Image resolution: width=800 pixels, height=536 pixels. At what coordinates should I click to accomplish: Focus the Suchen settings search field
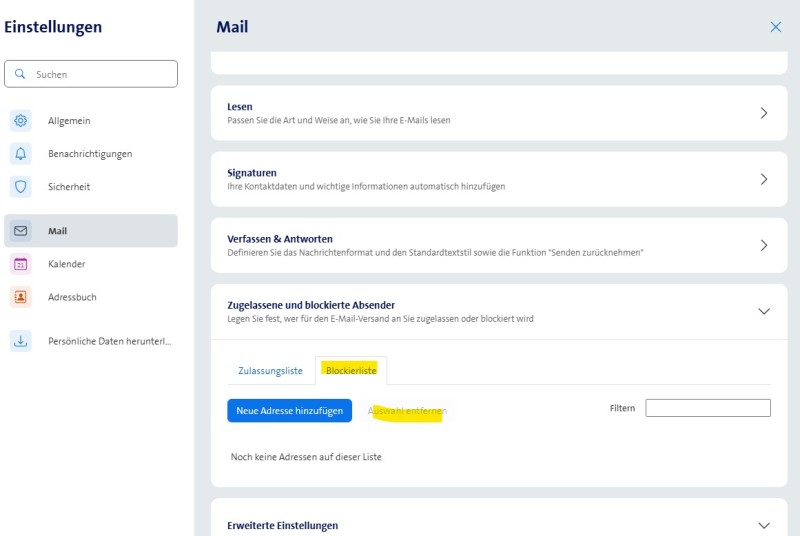pyautogui.click(x=100, y=74)
